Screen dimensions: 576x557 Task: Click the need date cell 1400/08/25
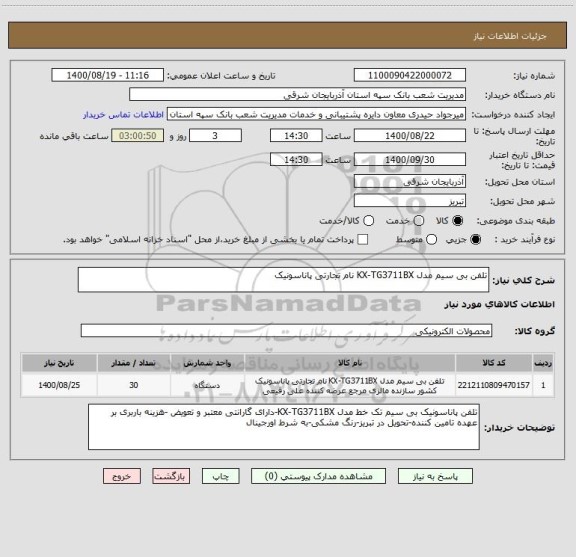point(59,385)
